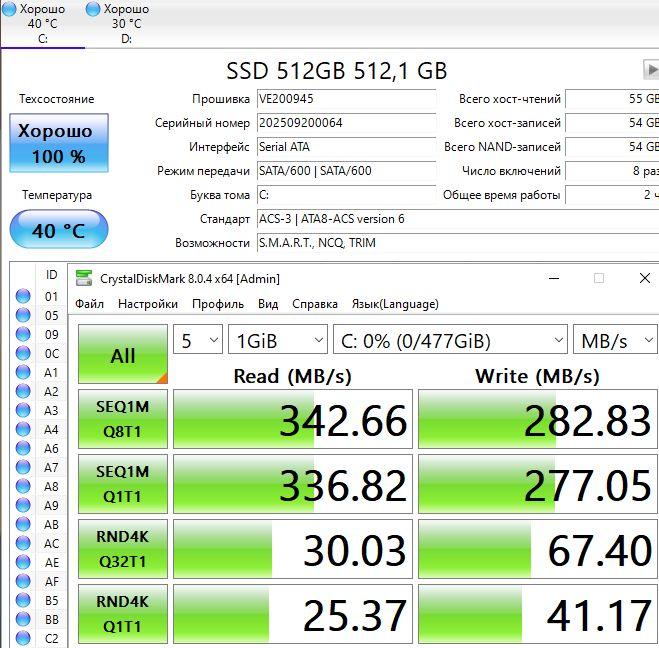Click the next-disk arrow beside the SSD title

click(649, 69)
